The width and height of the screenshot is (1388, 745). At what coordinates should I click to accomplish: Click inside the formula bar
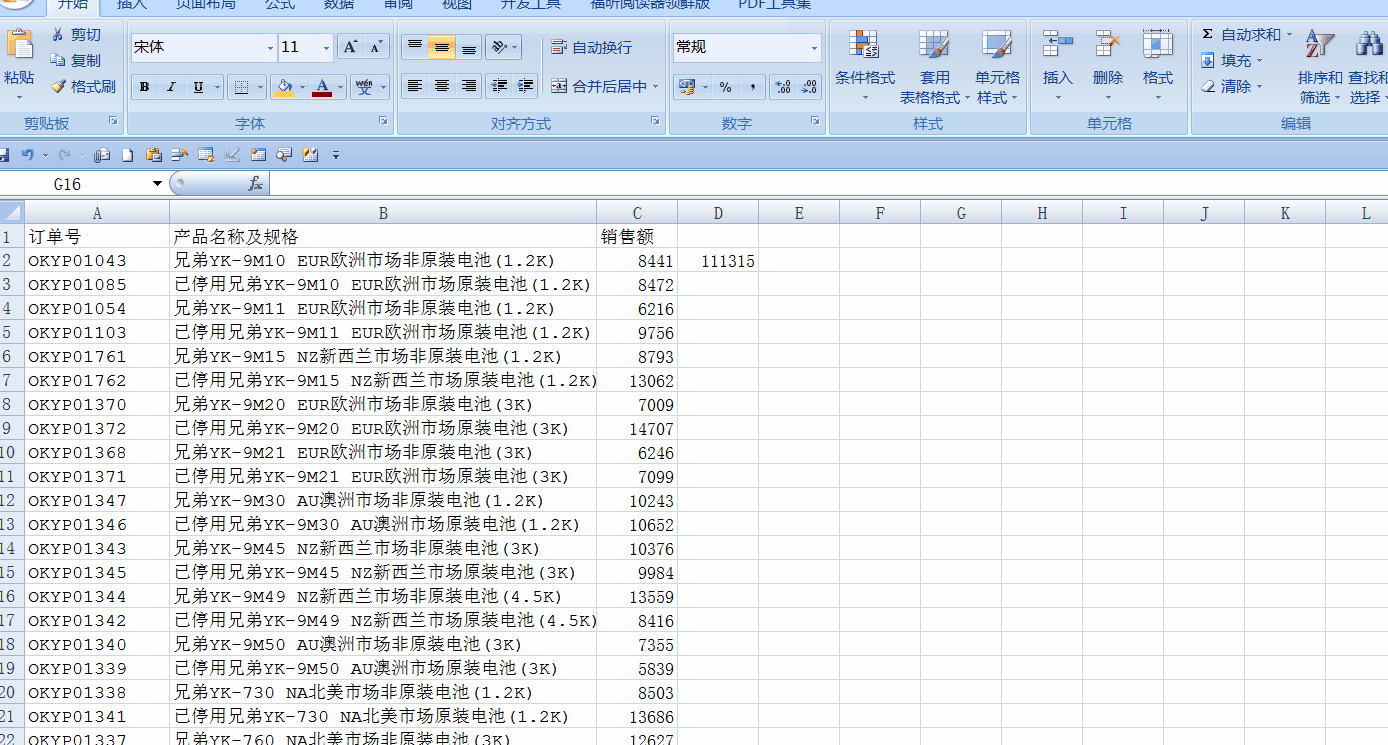point(828,183)
